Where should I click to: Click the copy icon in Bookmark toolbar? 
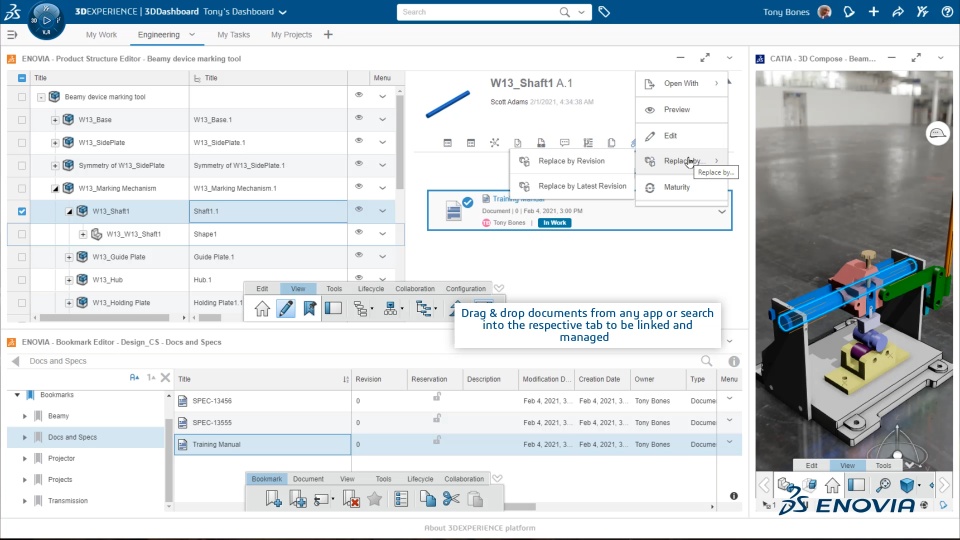click(x=427, y=499)
